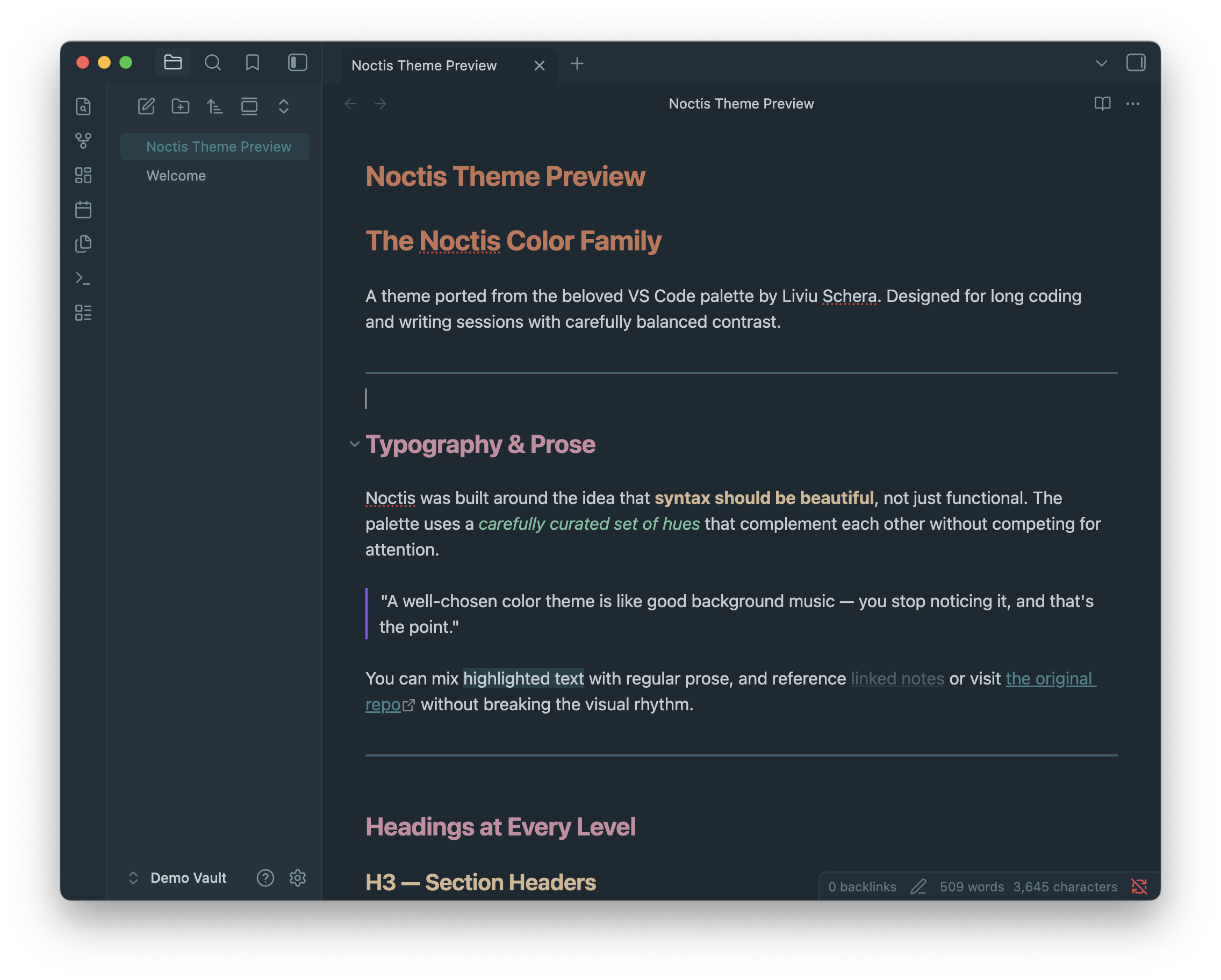Show the 0 backlinks status item
The image size is (1221, 980).
coord(862,887)
